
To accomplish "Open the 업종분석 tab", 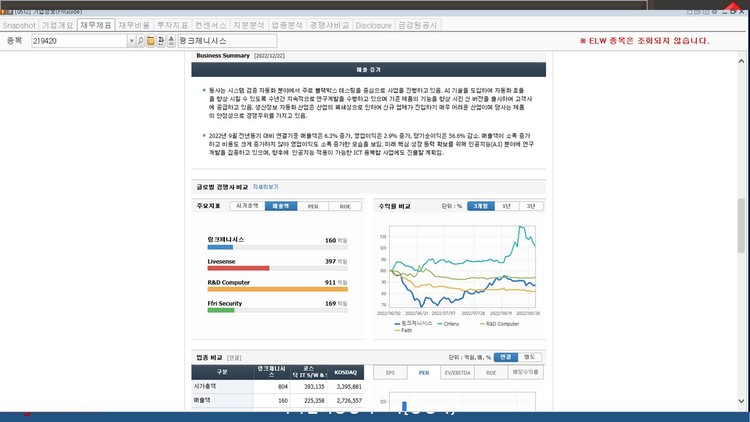I will point(287,25).
